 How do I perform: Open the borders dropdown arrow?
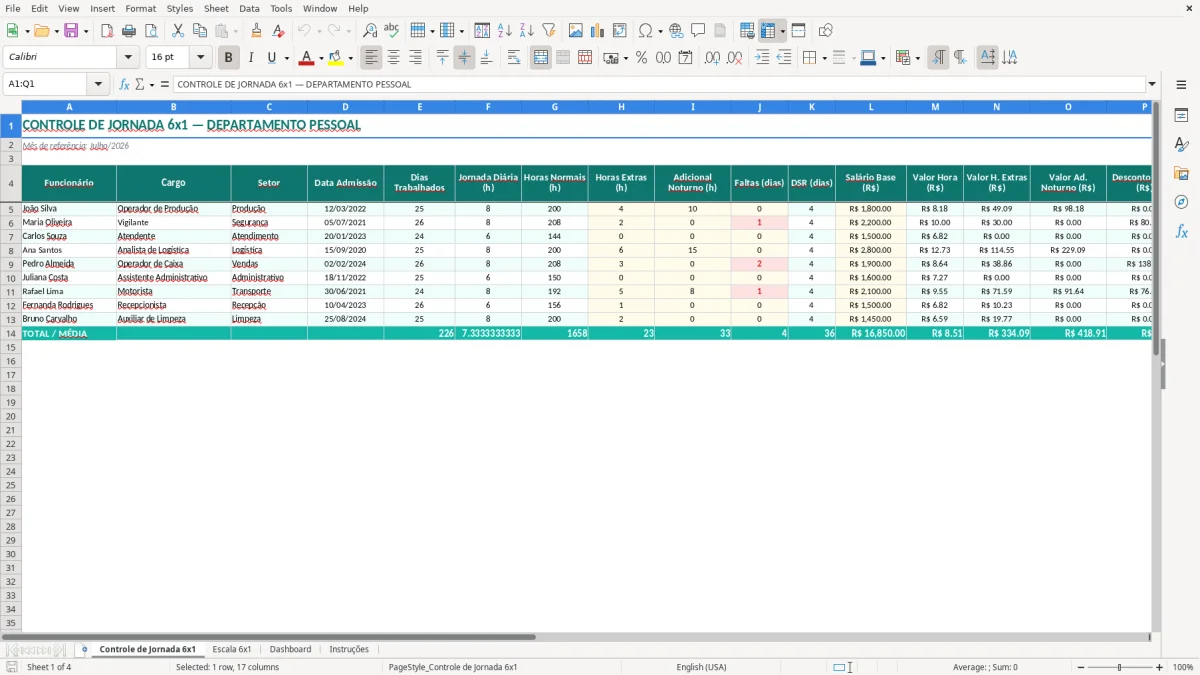pos(824,58)
